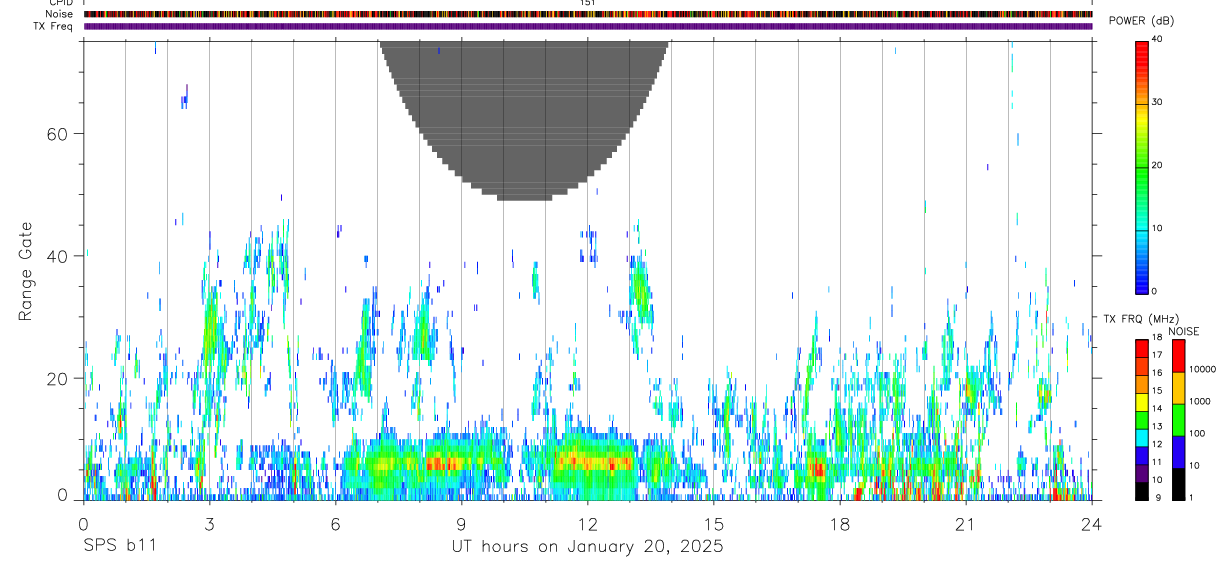This screenshot has width=1228, height=567.
Task: Click the green swatch in NOISE legend
Action: tap(1178, 420)
